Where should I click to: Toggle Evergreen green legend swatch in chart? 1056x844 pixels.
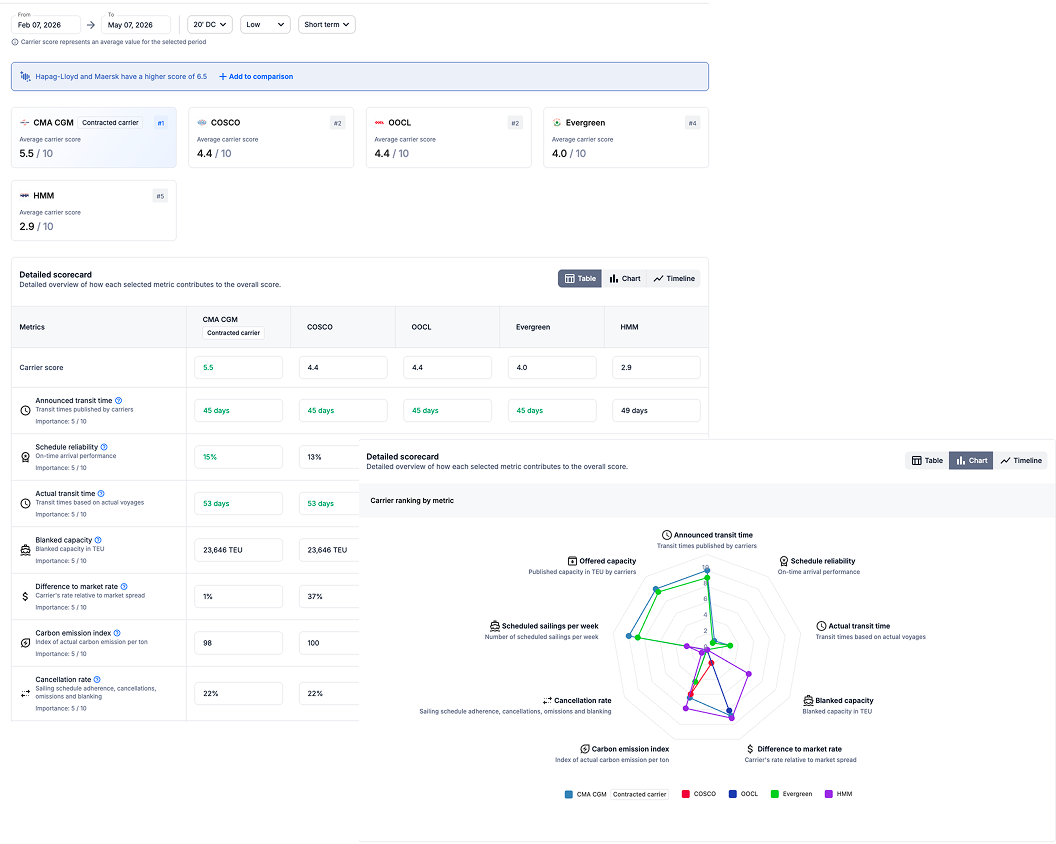pos(774,794)
